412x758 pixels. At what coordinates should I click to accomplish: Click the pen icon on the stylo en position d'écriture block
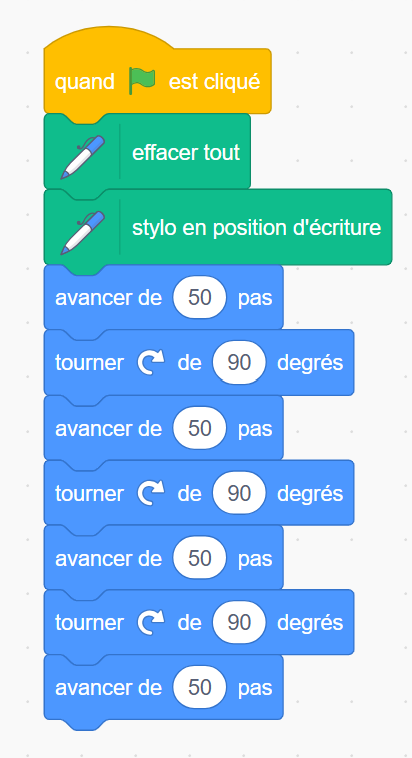pos(82,233)
